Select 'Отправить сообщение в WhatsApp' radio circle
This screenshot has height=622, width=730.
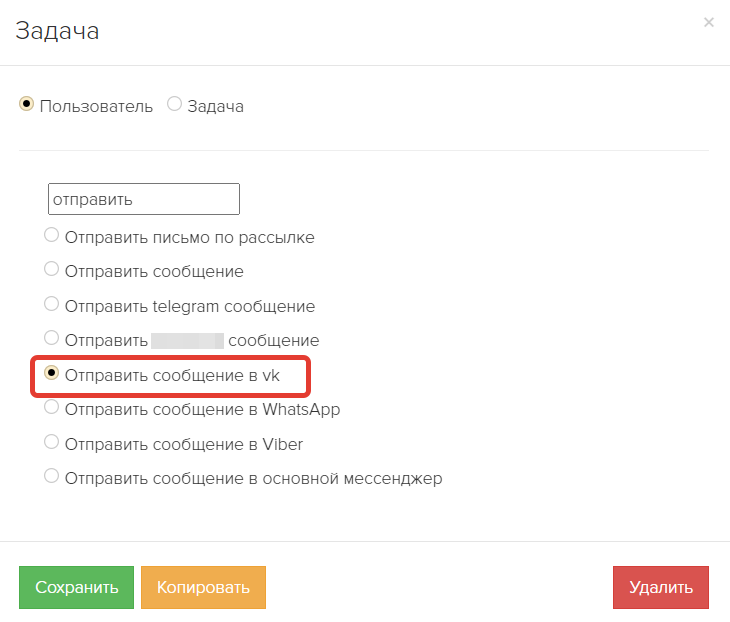click(51, 407)
